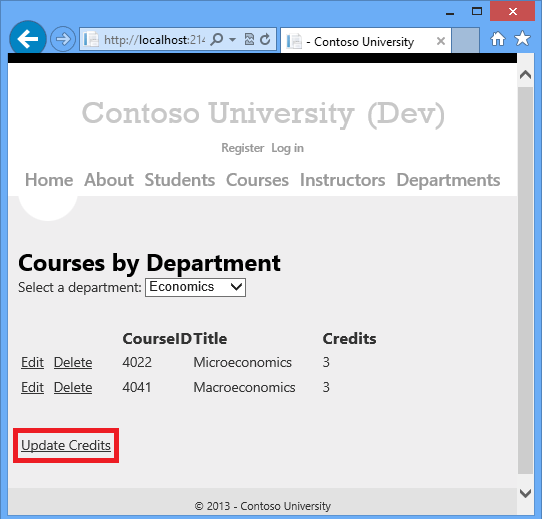Screen dimensions: 542x519
Task: Click the Register link
Action: pos(243,148)
